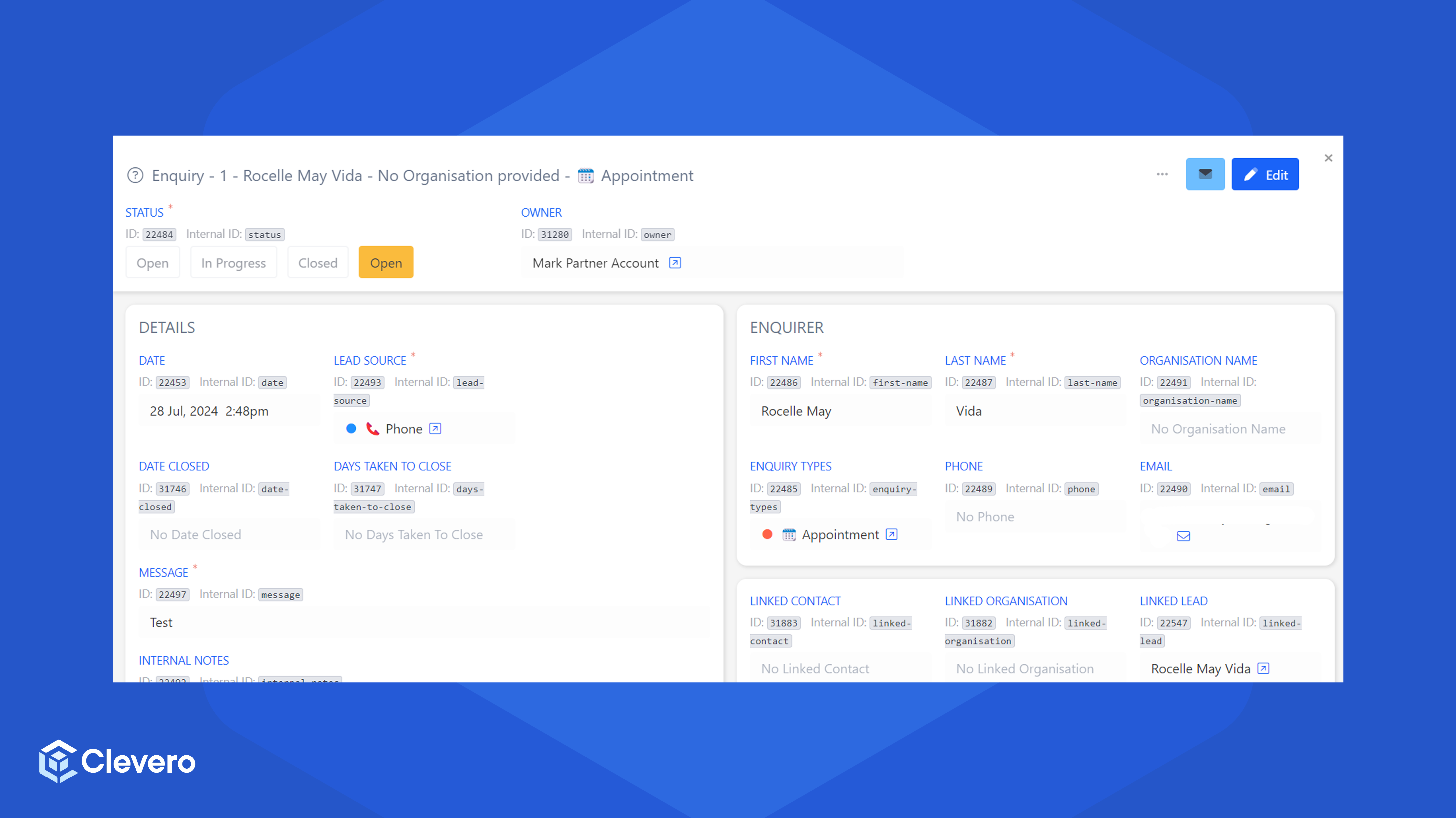Click the envelope email button in header
Image resolution: width=1456 pixels, height=818 pixels.
1205,174
